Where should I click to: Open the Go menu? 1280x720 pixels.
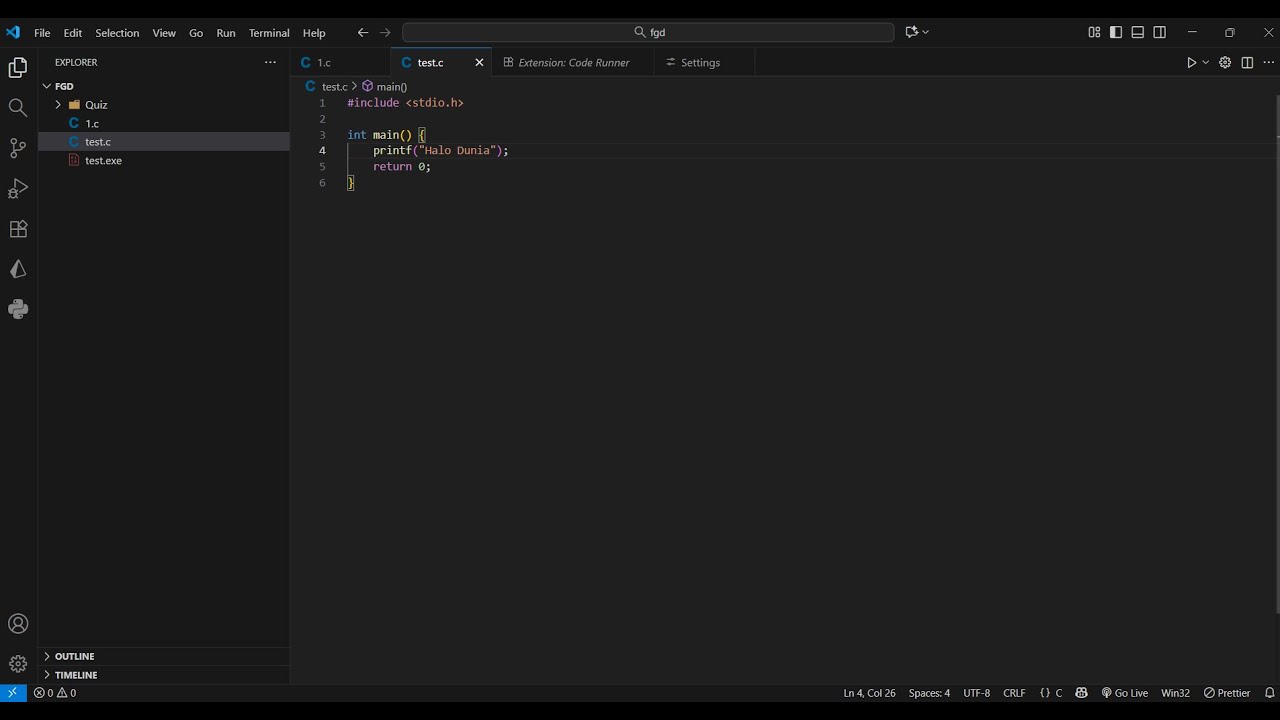pos(196,33)
